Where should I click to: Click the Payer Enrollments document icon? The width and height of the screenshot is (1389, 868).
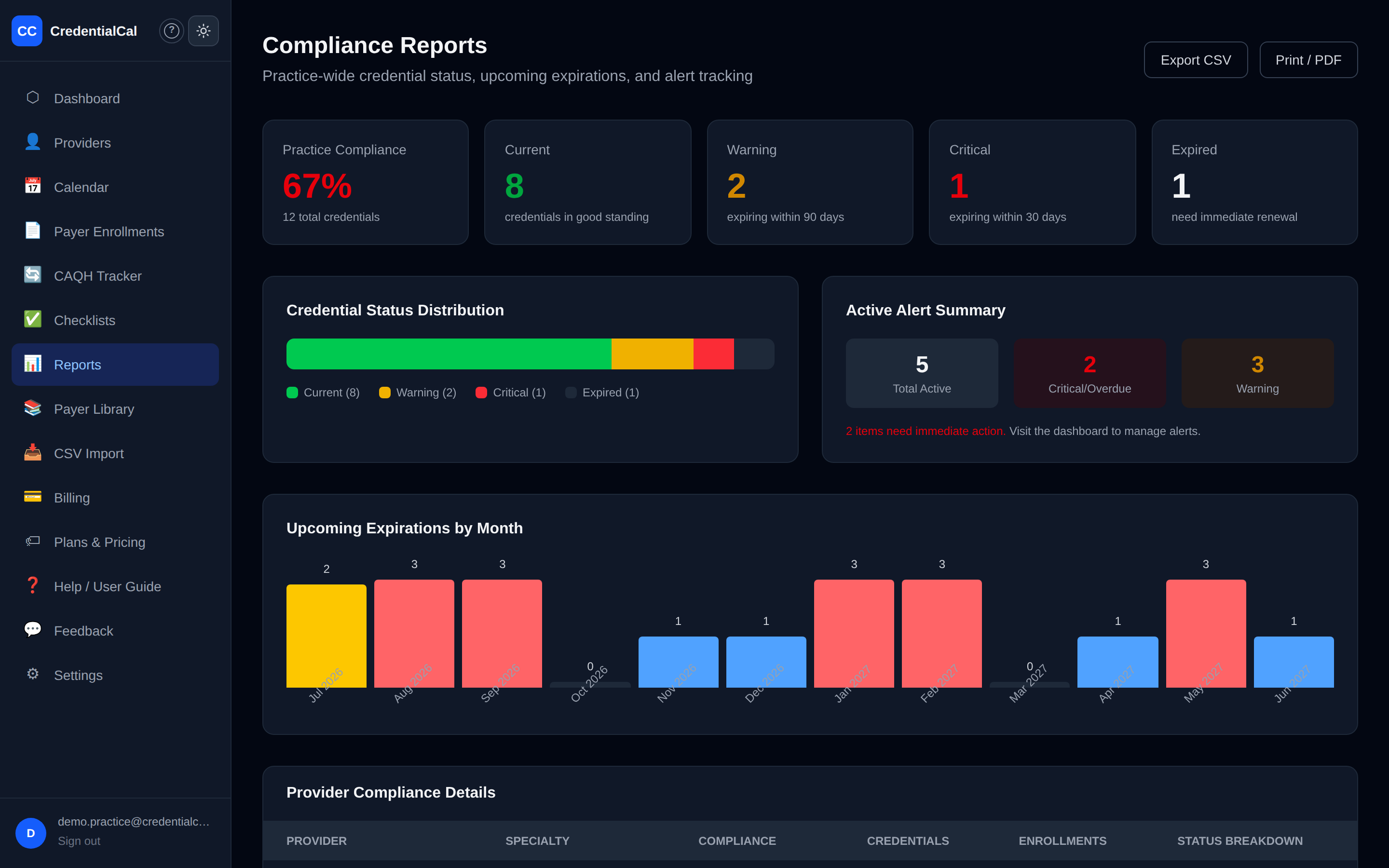33,231
